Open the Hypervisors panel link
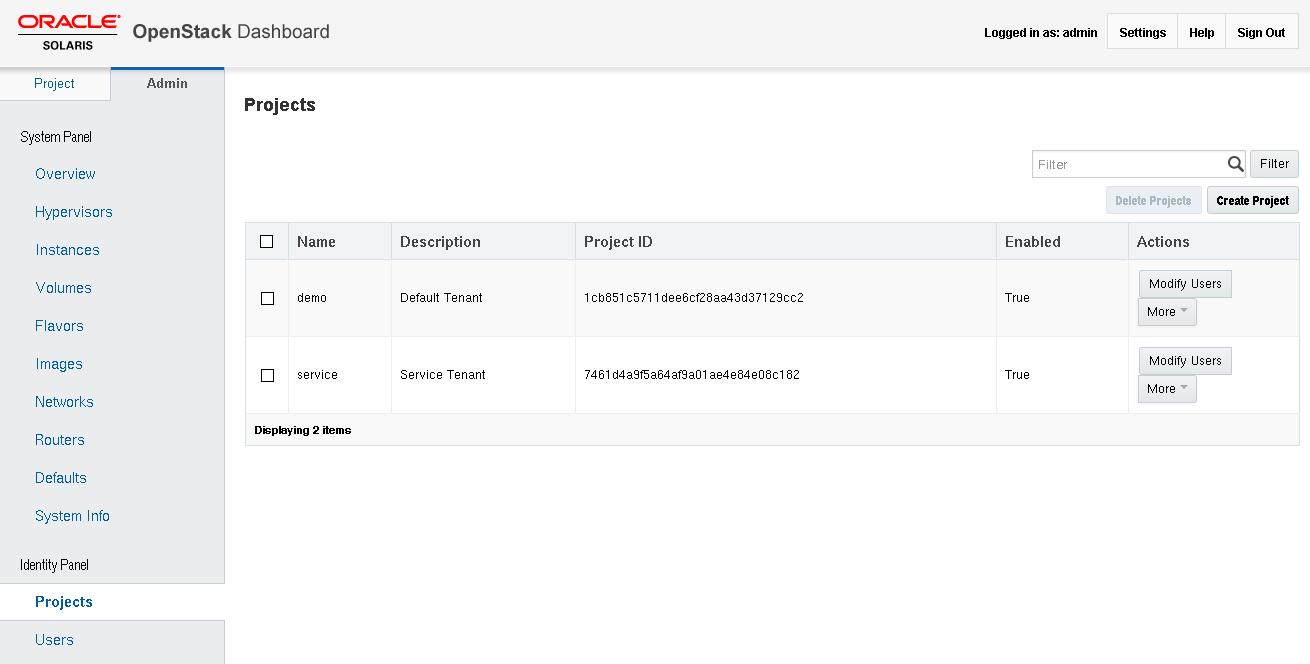Viewport: 1310px width, 664px height. click(74, 212)
